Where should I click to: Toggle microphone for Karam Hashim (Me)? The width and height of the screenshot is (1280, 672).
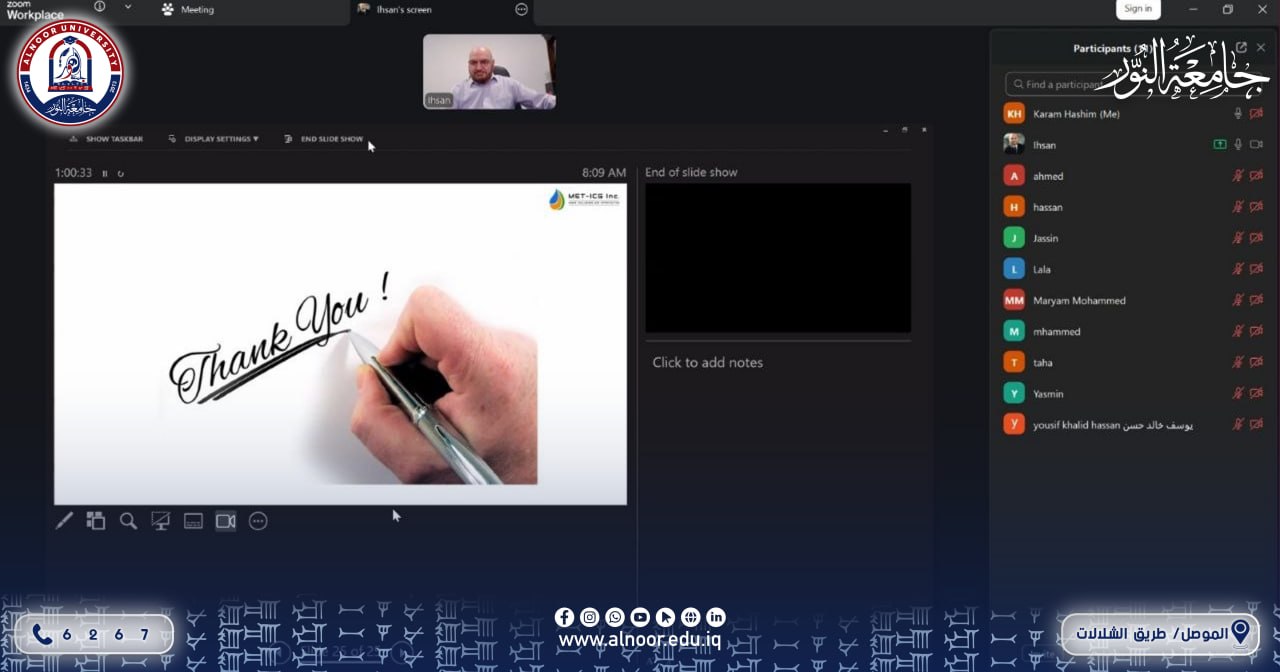click(x=1238, y=114)
